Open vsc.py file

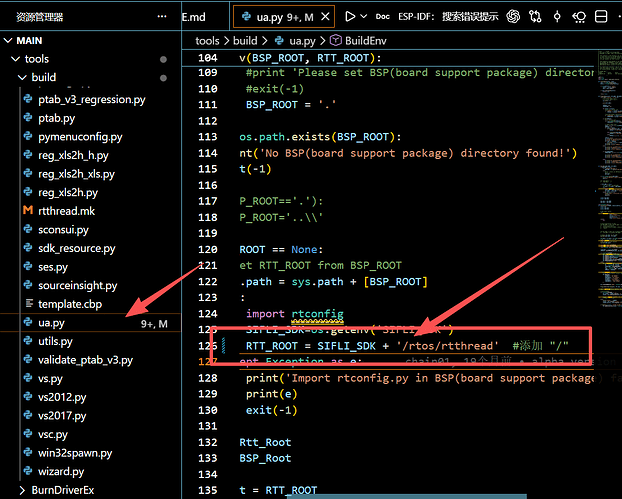(53, 434)
